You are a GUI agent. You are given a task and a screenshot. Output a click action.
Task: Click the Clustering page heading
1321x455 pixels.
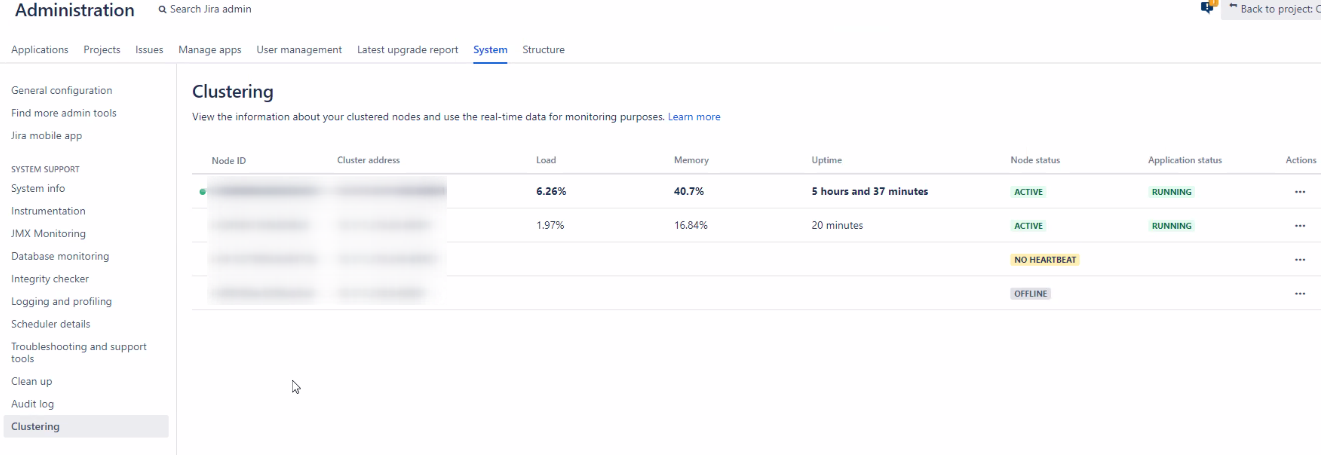coord(233,92)
